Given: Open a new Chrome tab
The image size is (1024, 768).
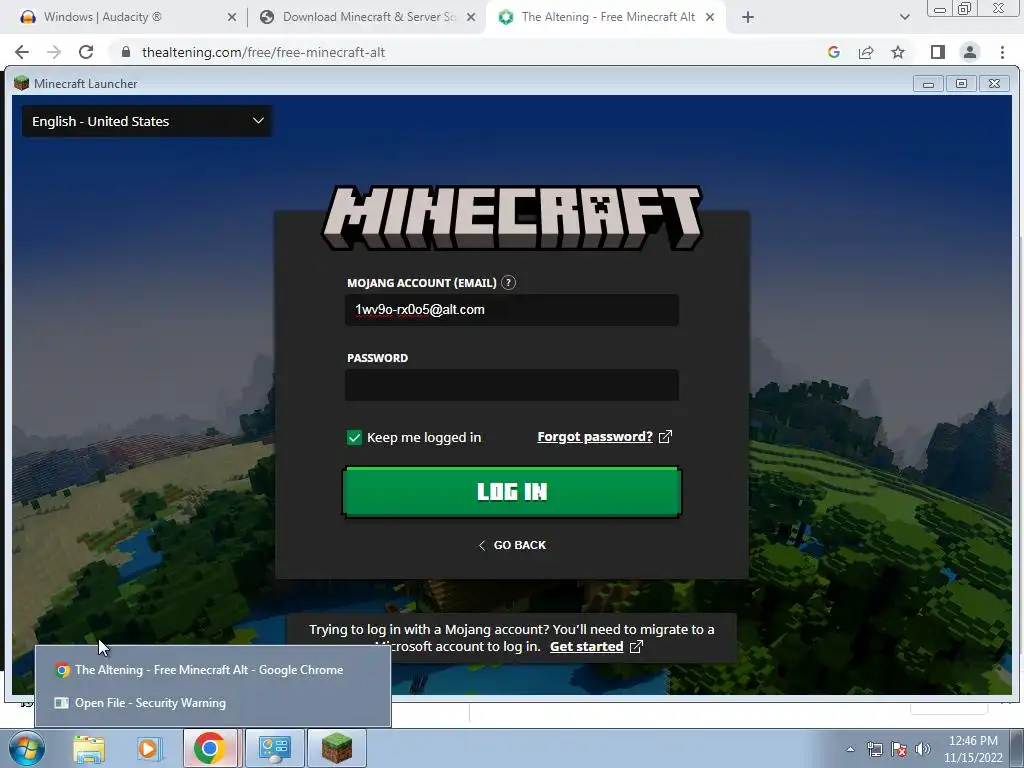Looking at the screenshot, I should coord(748,18).
